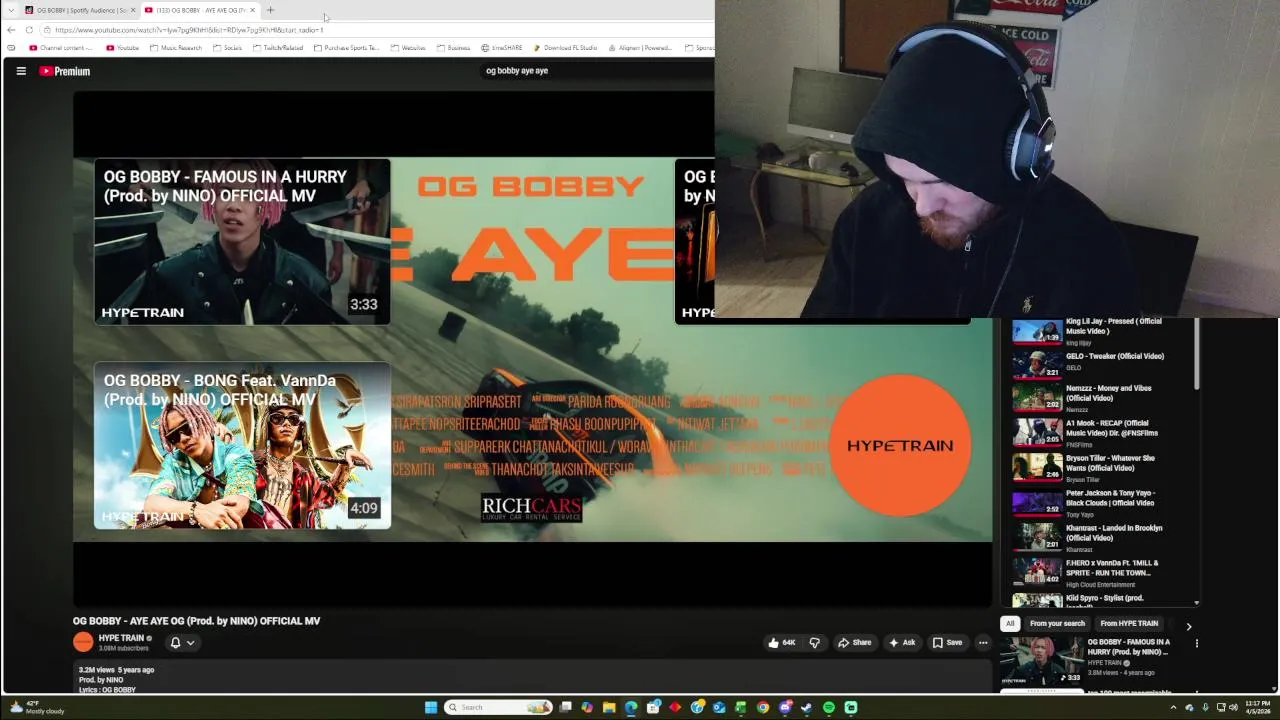Screen dimensions: 1280x720
Task: Click the playlist panel scrollbar
Action: [x=1196, y=355]
